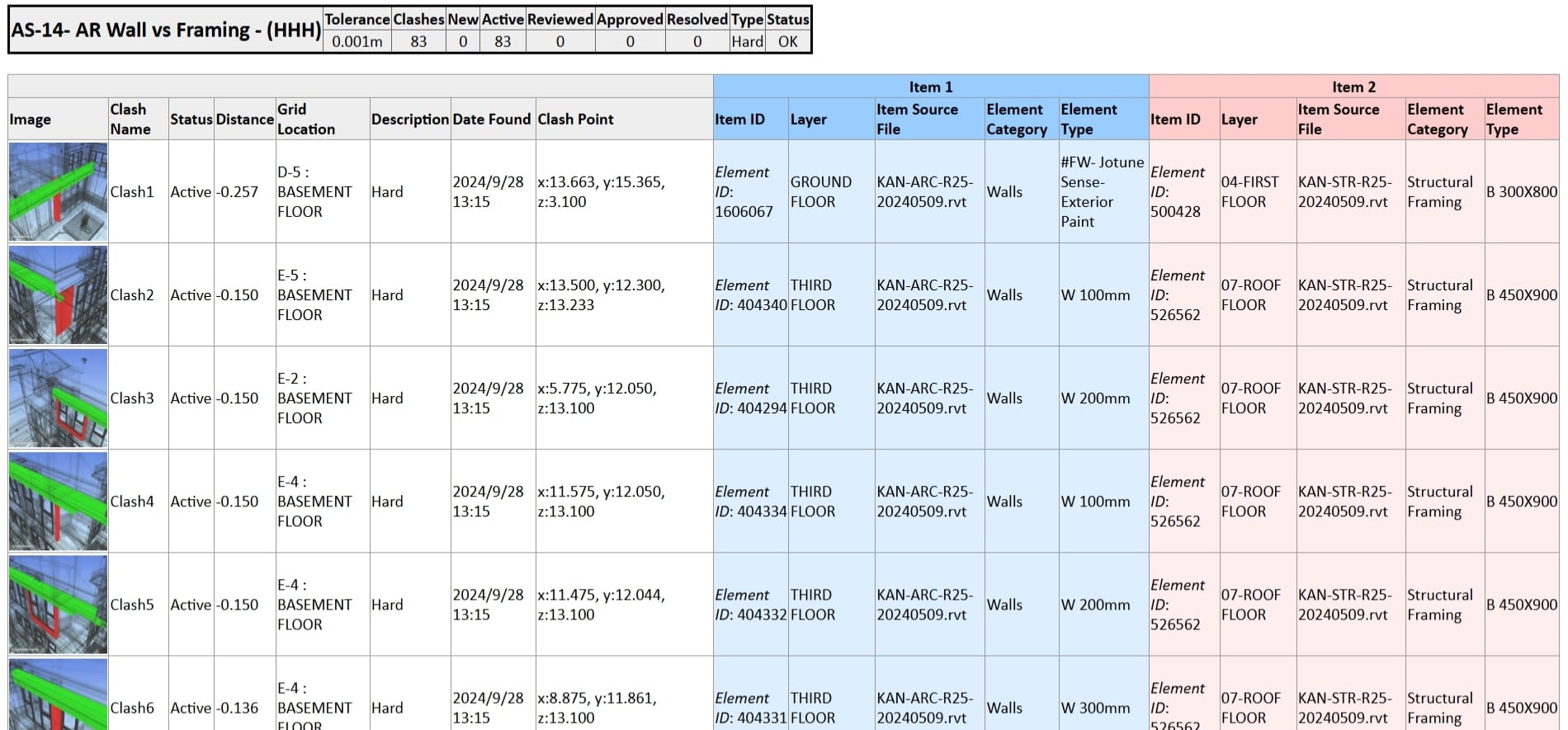Screen dimensions: 1568x730
Task: Select element type B 450X900 in Clash2 row
Action: [x=1522, y=294]
